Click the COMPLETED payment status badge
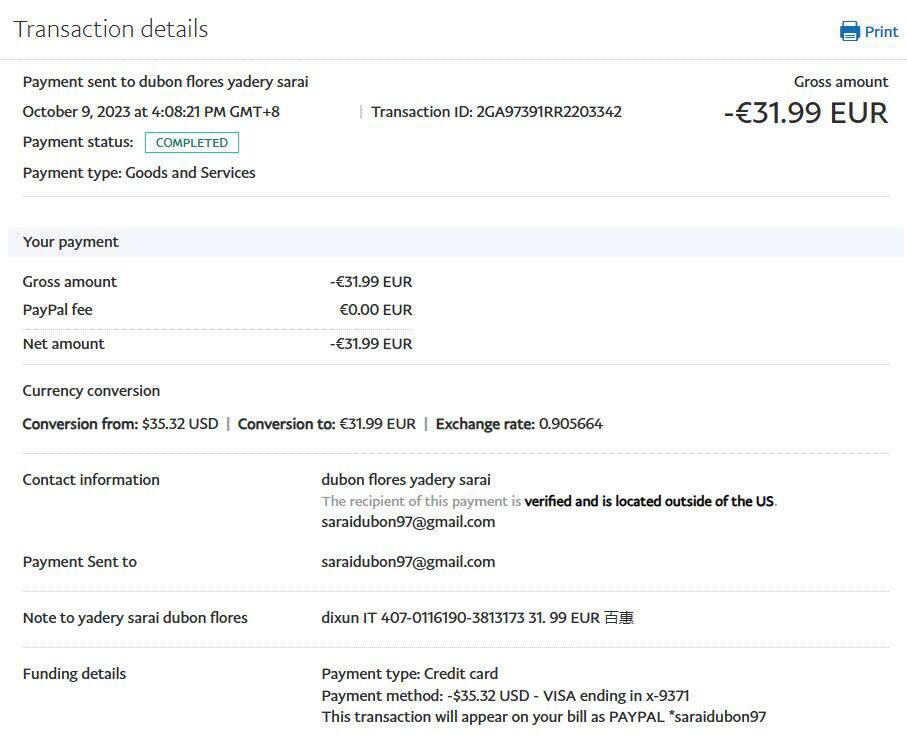907x738 pixels. 192,143
